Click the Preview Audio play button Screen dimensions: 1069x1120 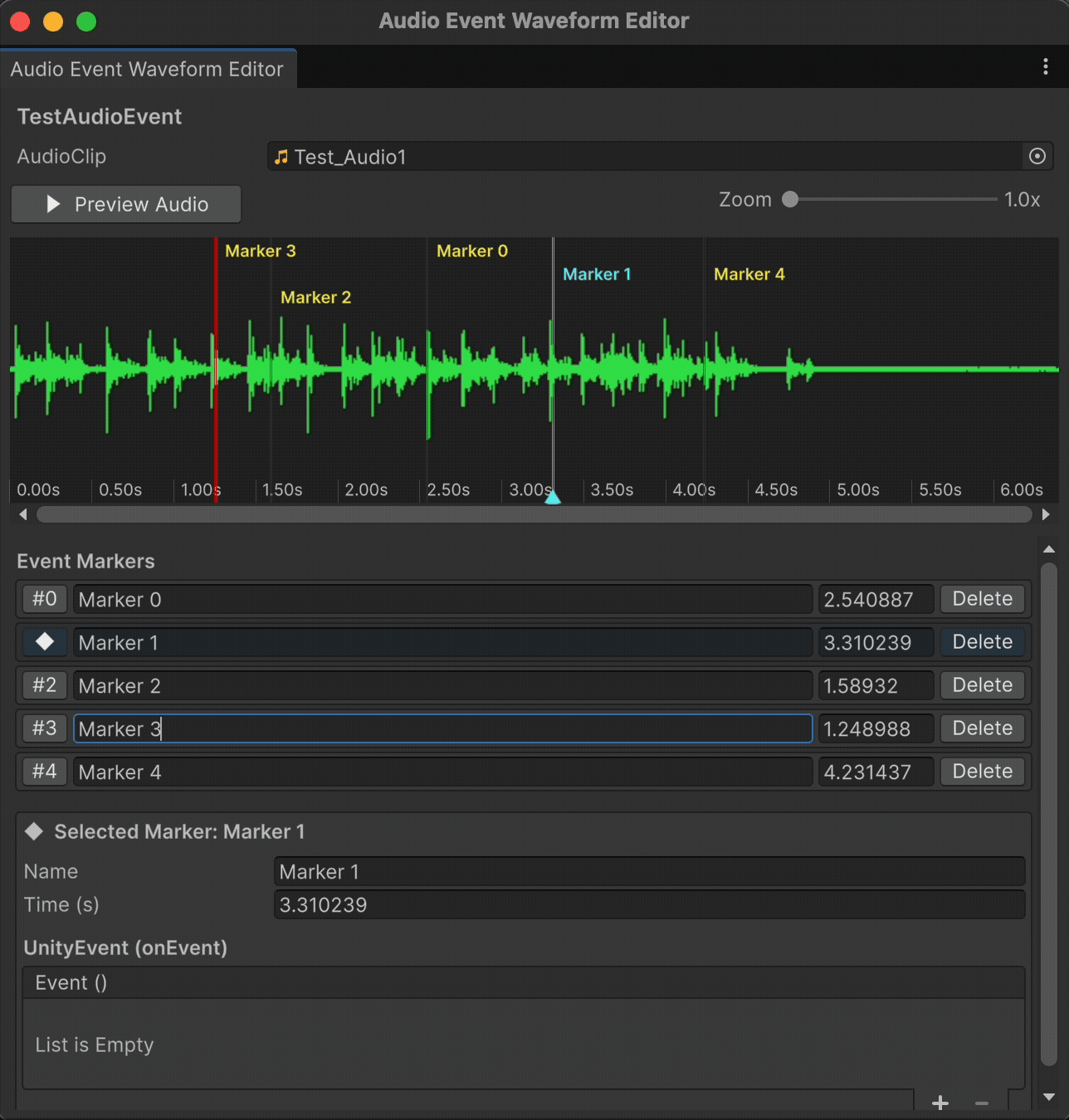(126, 204)
